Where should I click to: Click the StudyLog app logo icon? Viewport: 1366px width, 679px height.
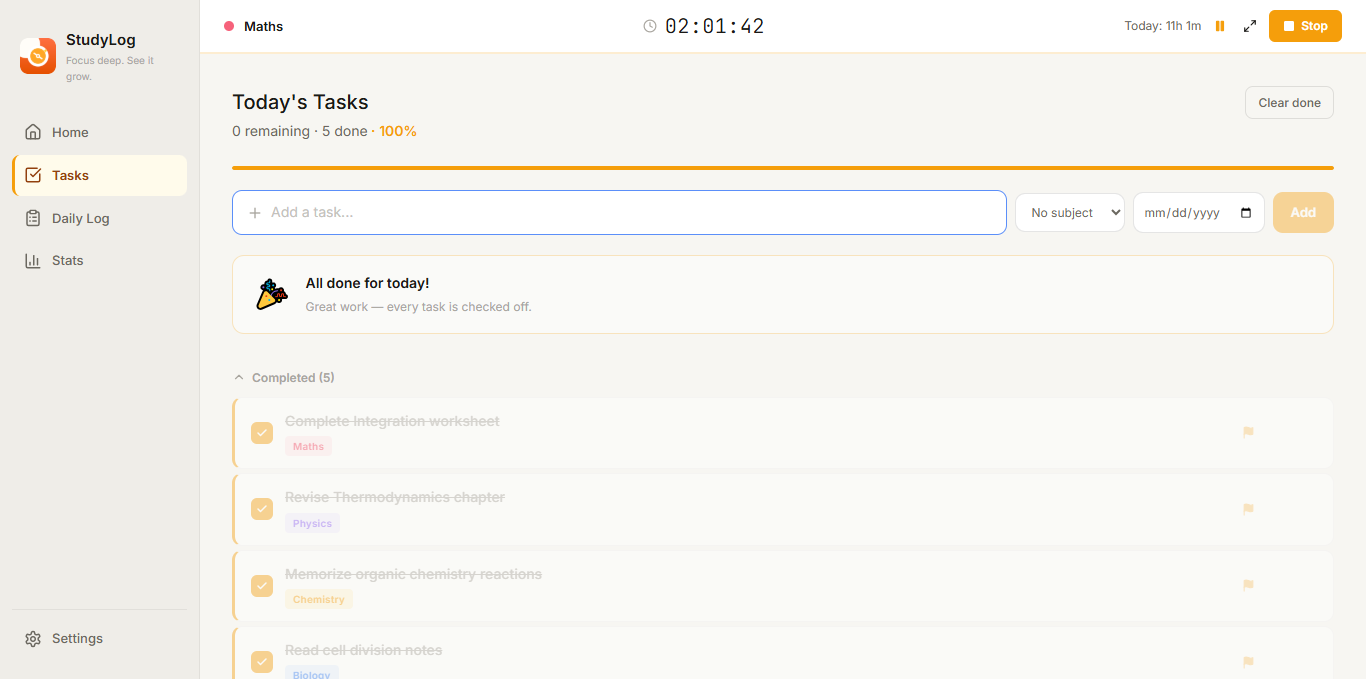click(38, 56)
